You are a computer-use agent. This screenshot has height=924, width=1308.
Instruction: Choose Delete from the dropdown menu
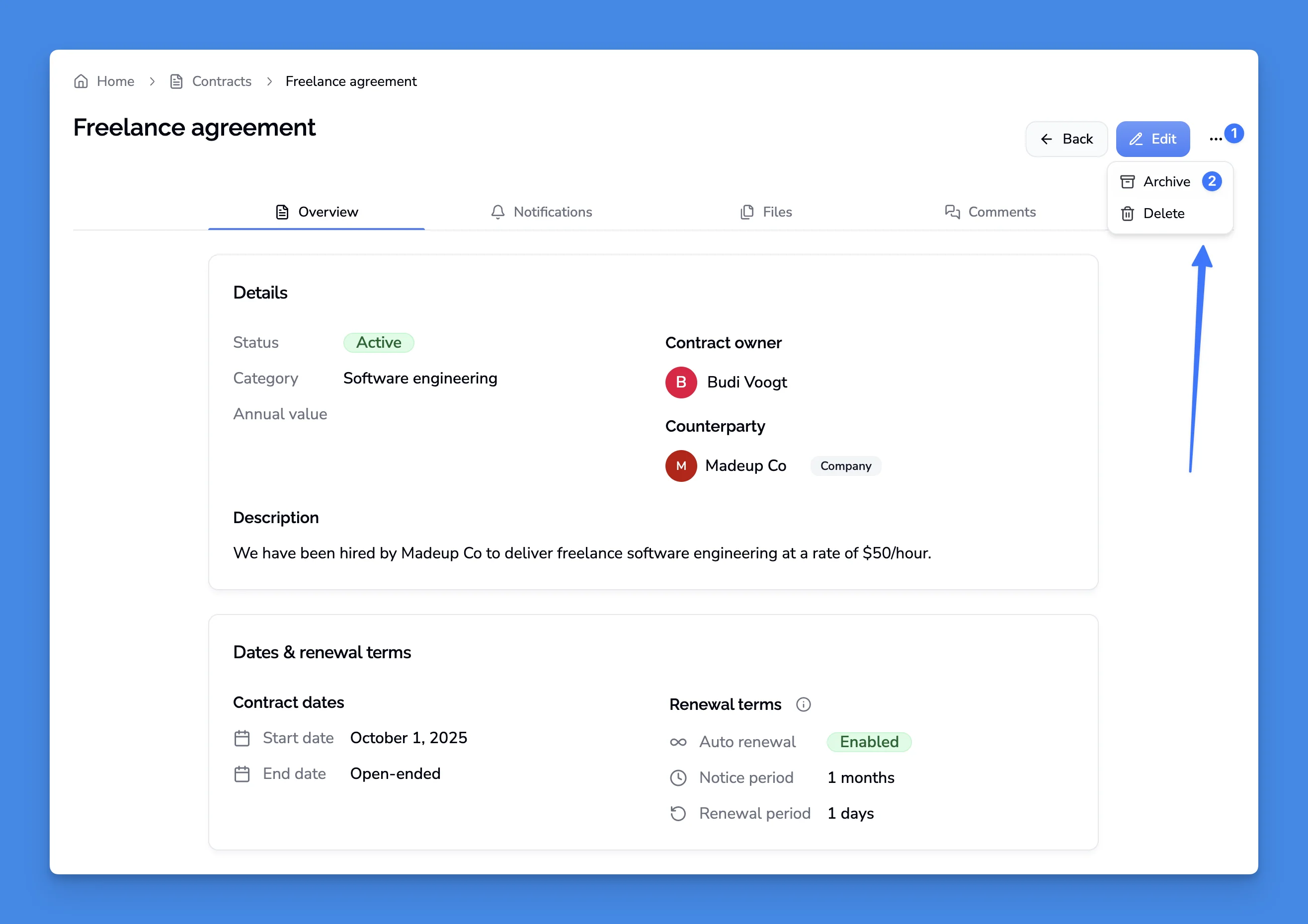point(1163,214)
